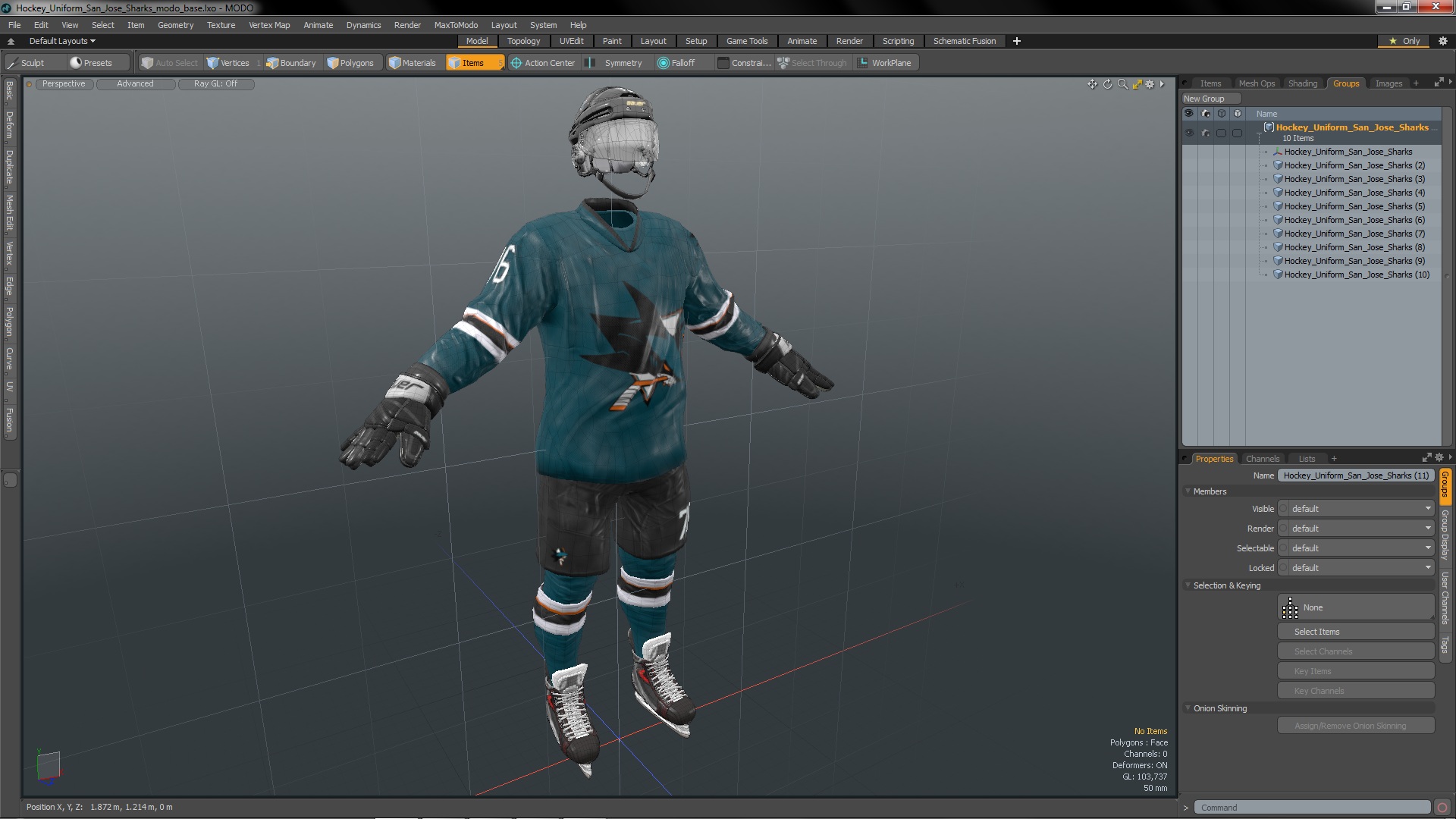Click the viewport axis gizmo cube
Viewport: 1456px width, 819px height.
point(49,765)
